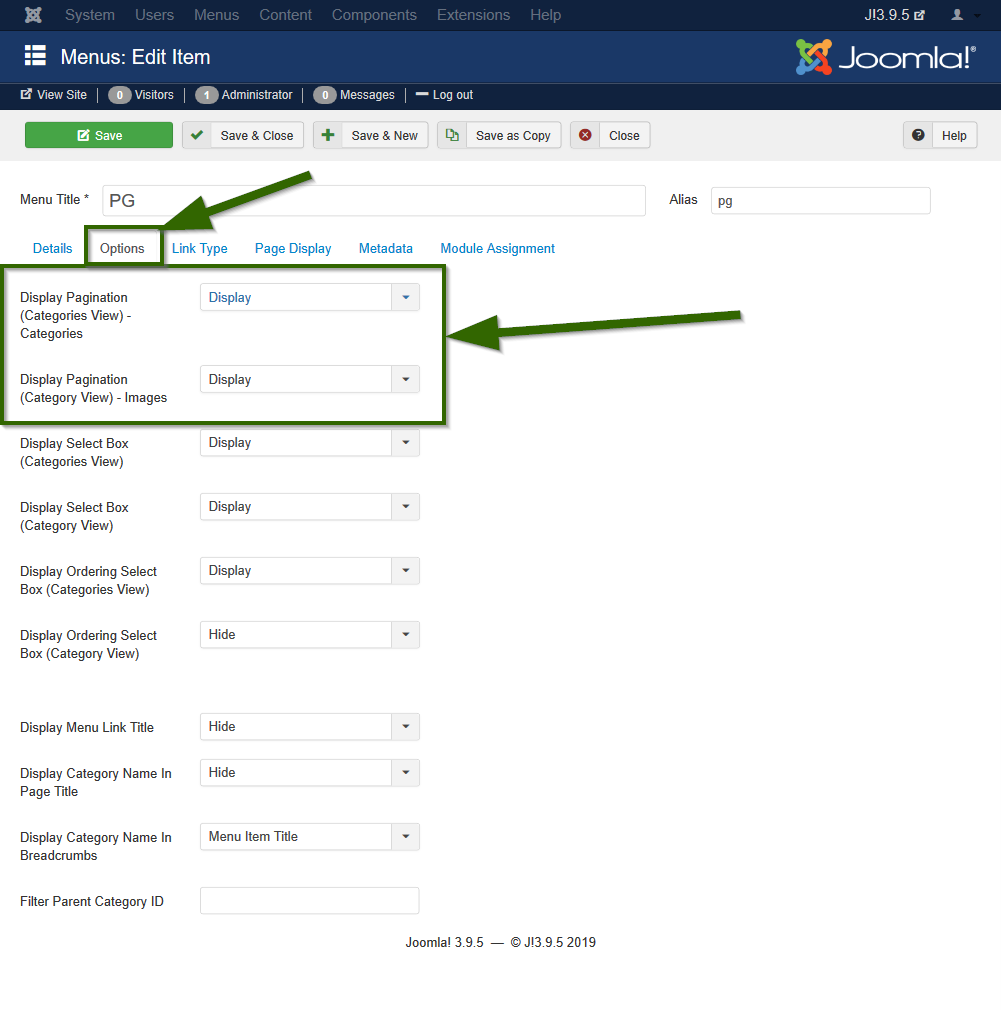1001x1010 pixels.
Task: Click the Save as Copy icon
Action: coord(452,135)
